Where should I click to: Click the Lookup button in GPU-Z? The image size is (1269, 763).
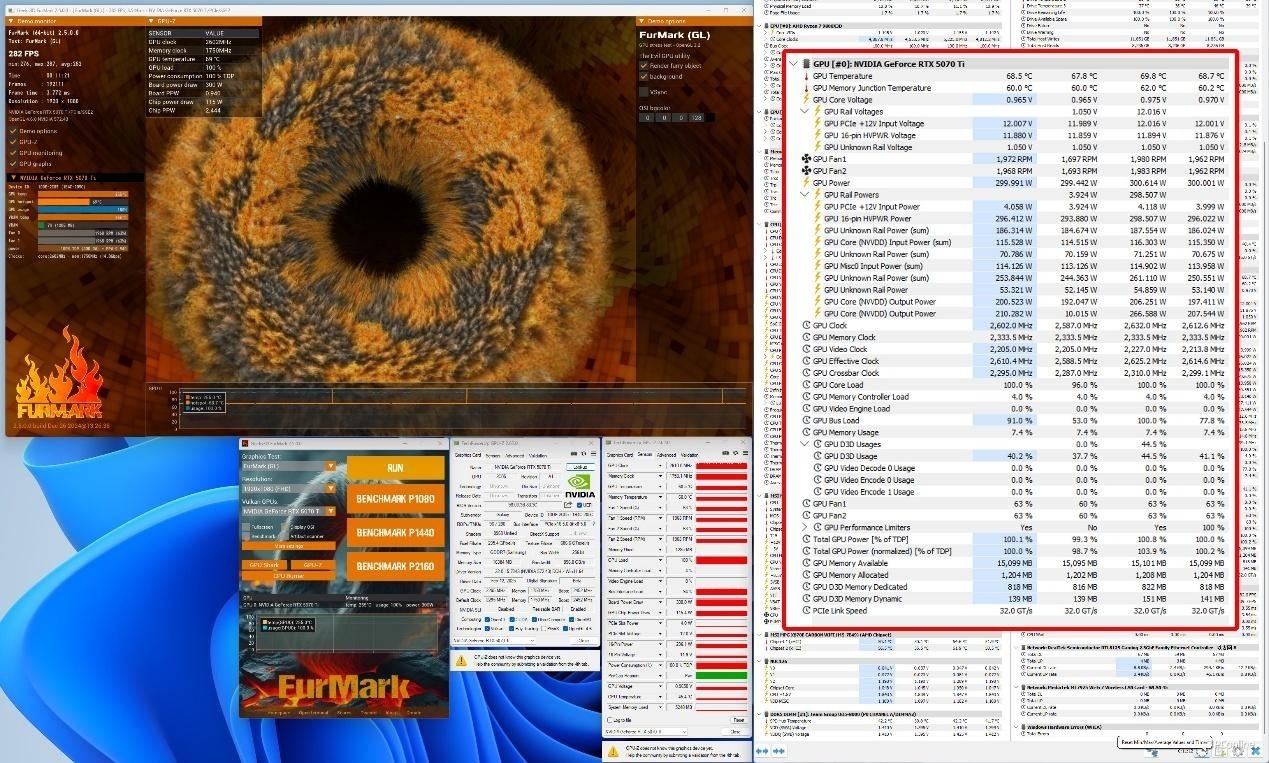coord(581,467)
